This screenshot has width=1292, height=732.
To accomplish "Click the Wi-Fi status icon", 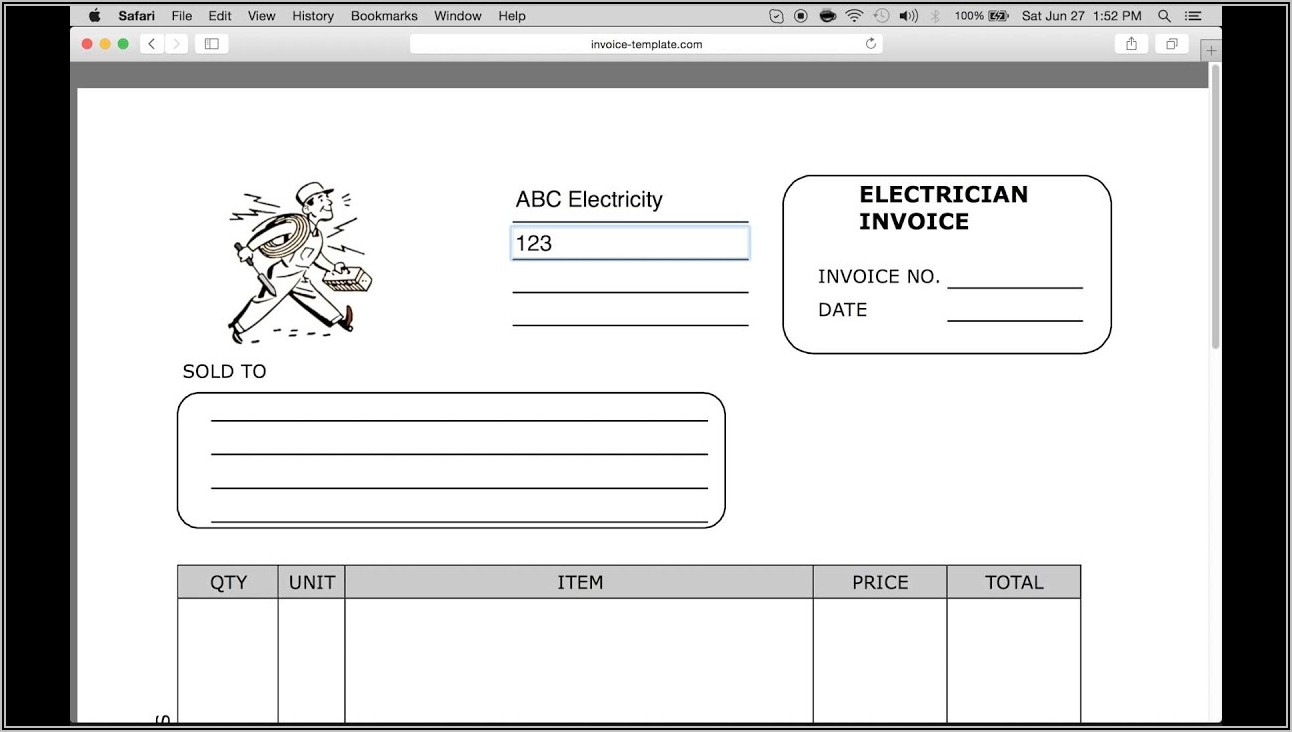I will tap(854, 16).
